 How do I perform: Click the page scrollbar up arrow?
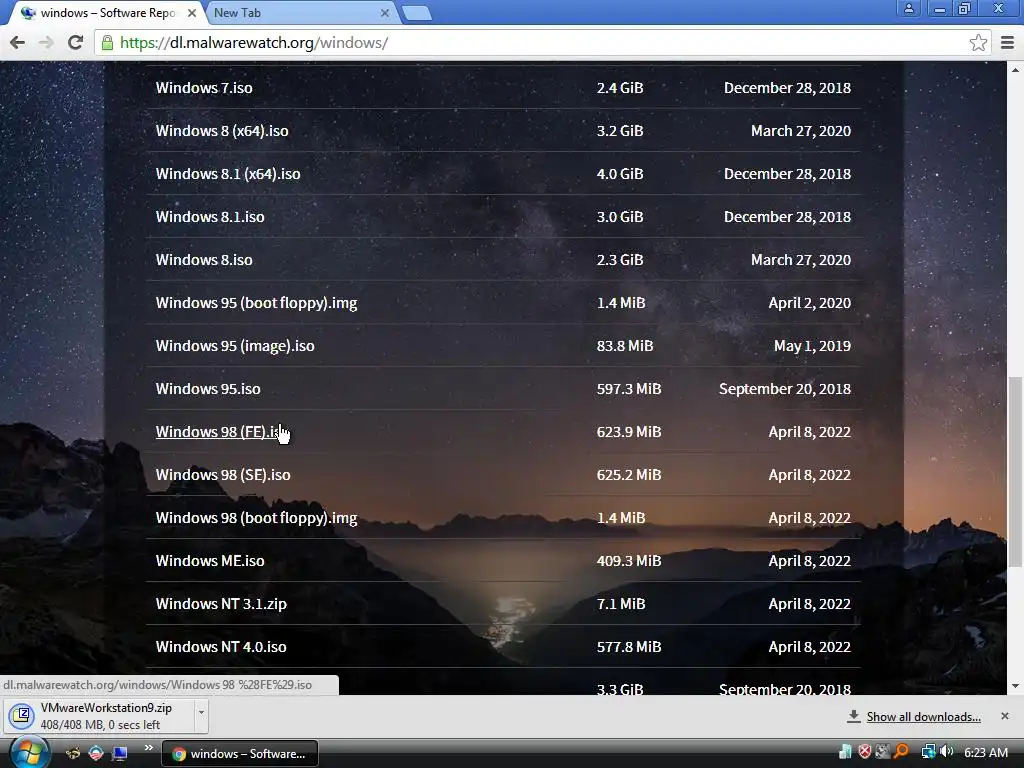pos(1016,70)
